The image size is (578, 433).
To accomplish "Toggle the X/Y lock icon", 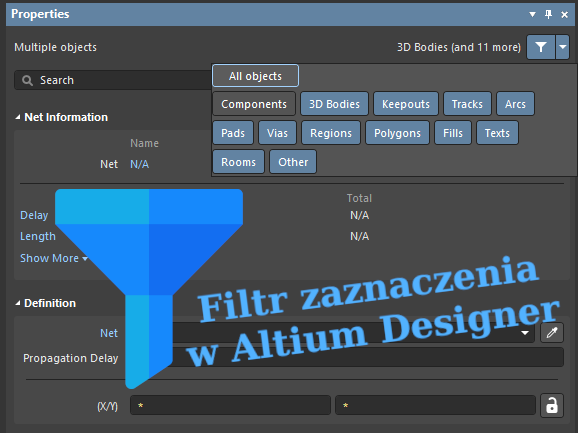I will tap(552, 405).
